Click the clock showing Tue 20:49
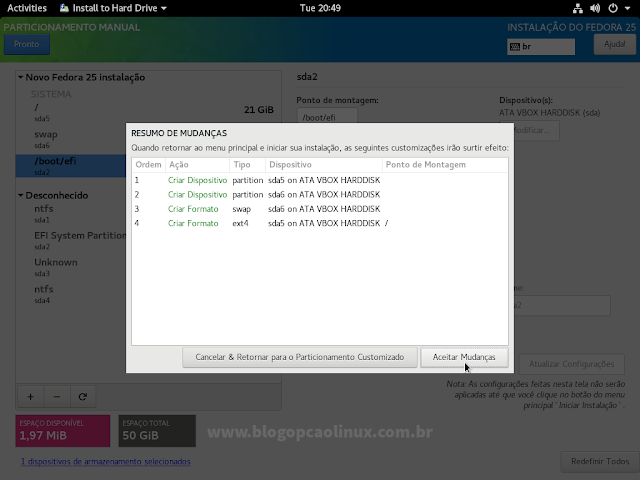This screenshot has width=640, height=480. tap(320, 8)
